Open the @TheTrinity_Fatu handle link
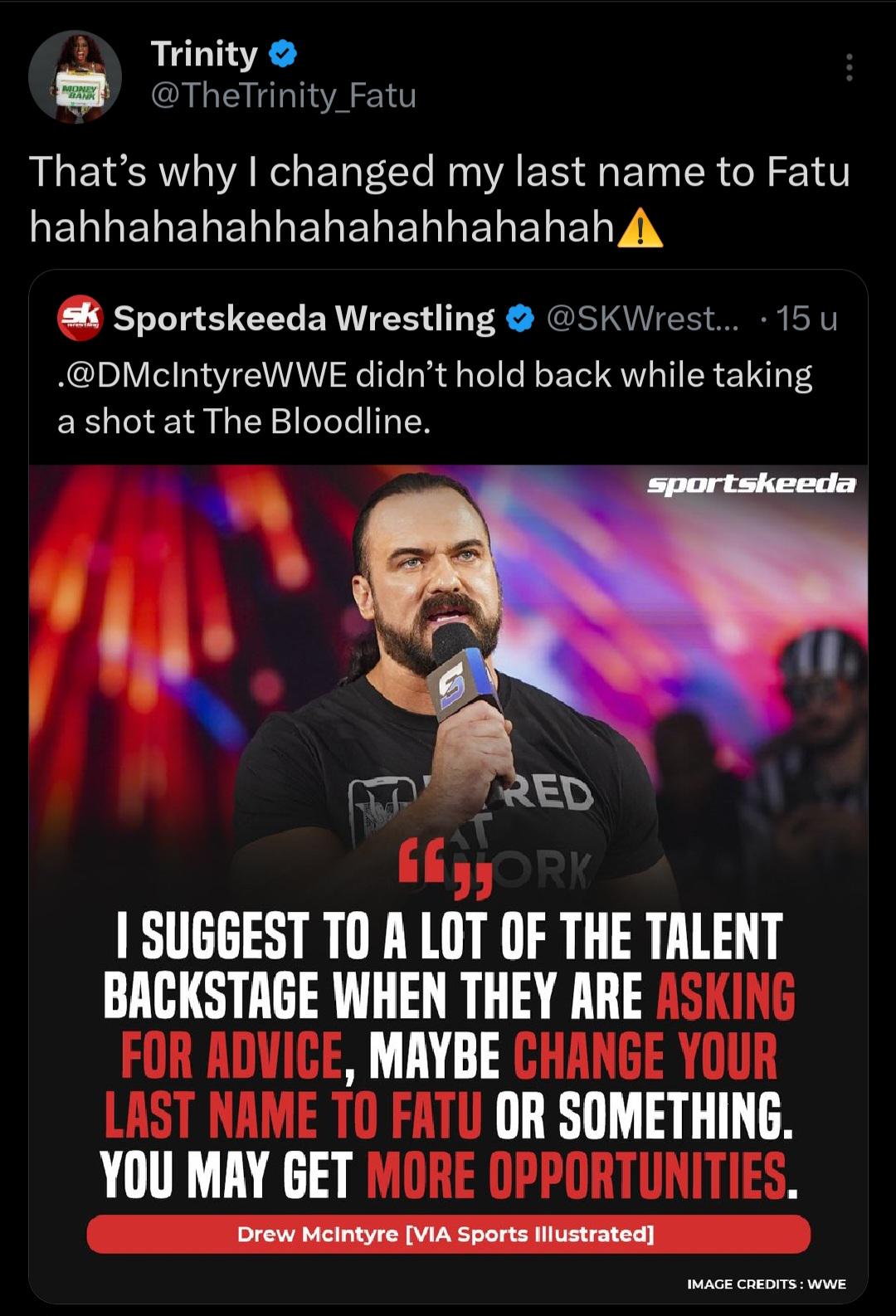This screenshot has width=896, height=1316. point(283,95)
